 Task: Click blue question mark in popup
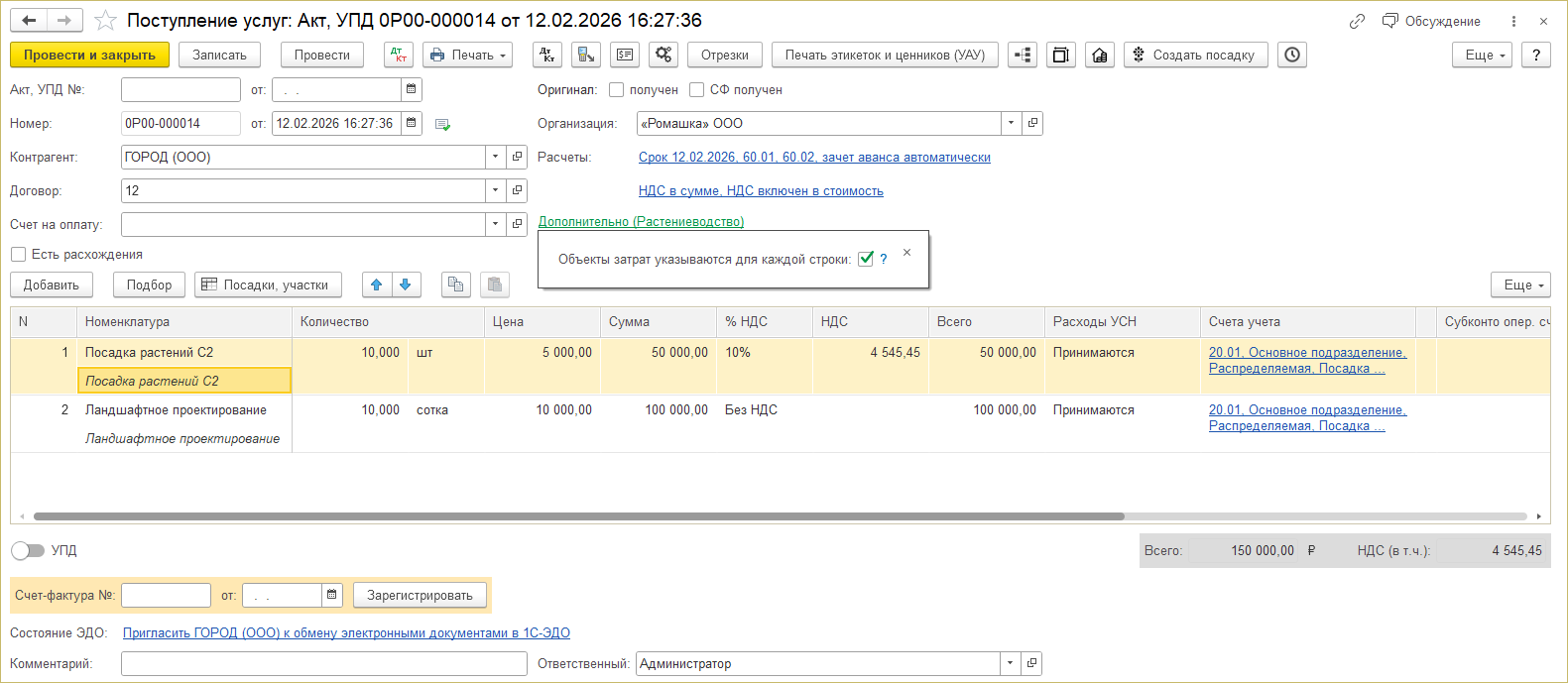pos(884,259)
